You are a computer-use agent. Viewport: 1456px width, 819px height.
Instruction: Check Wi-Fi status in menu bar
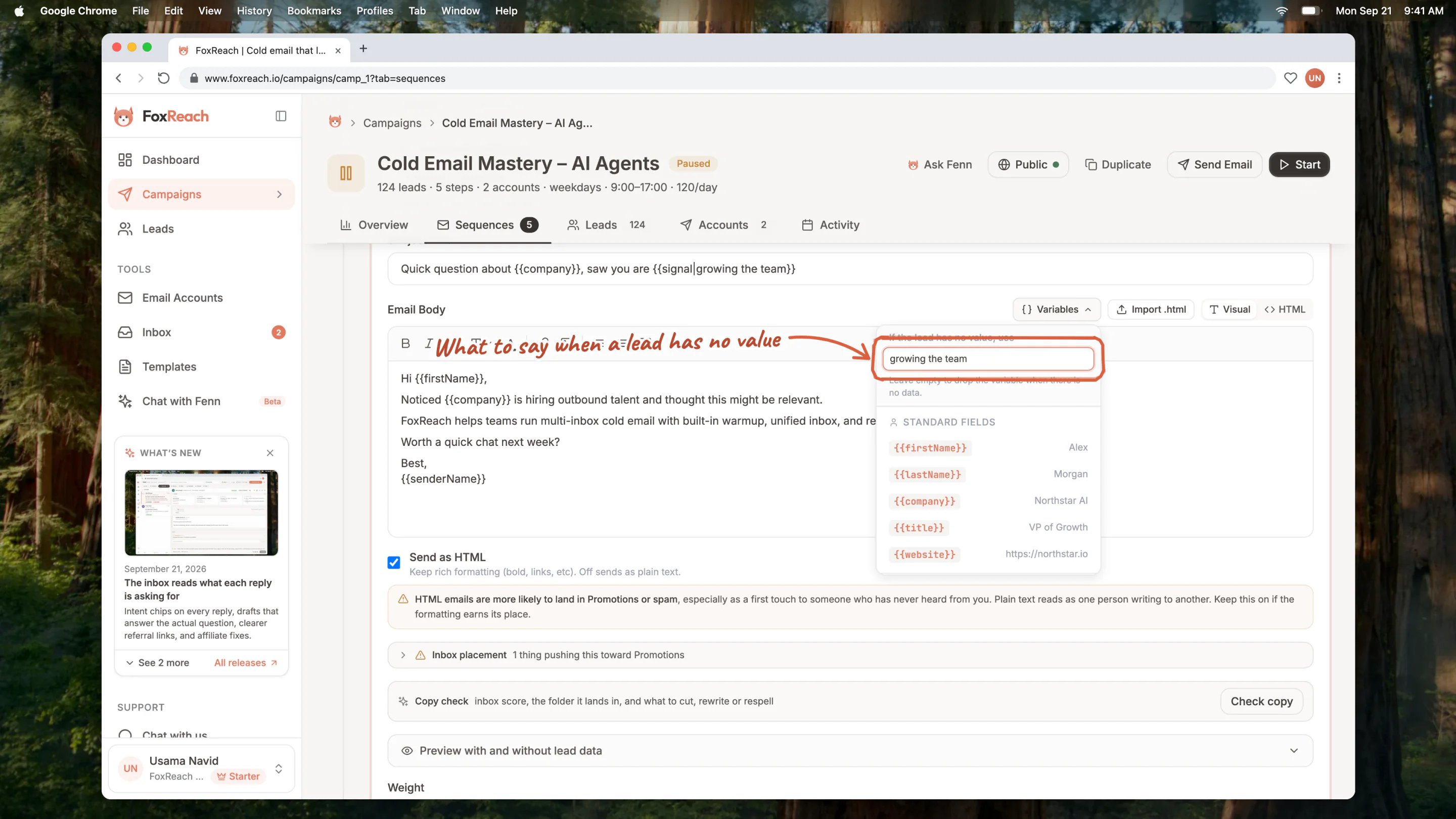coord(1282,11)
